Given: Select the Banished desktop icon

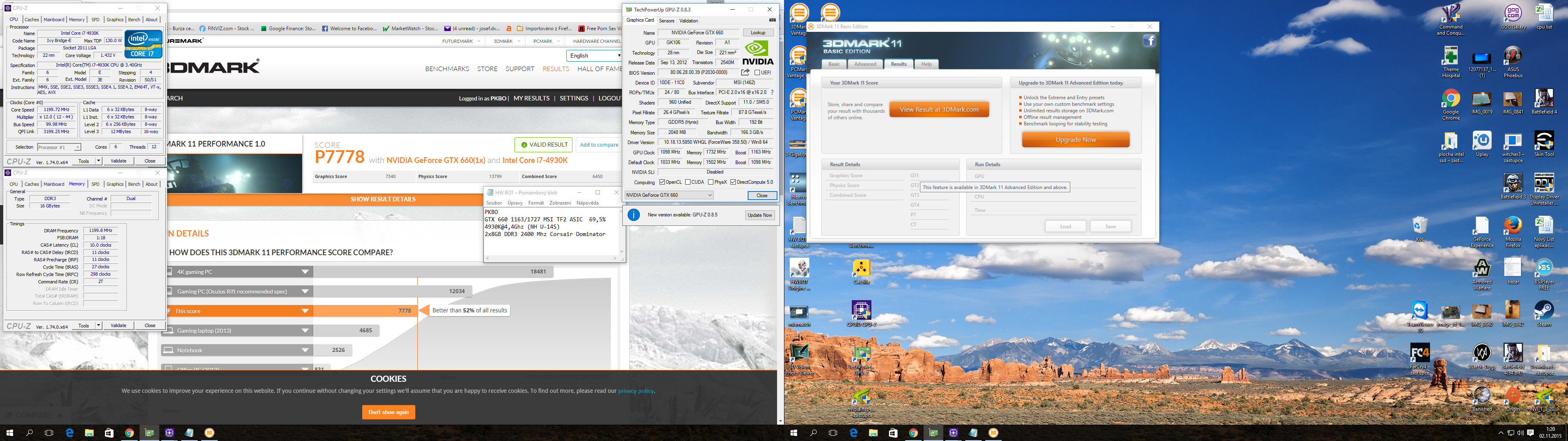Looking at the screenshot, I should pyautogui.click(x=1481, y=399).
